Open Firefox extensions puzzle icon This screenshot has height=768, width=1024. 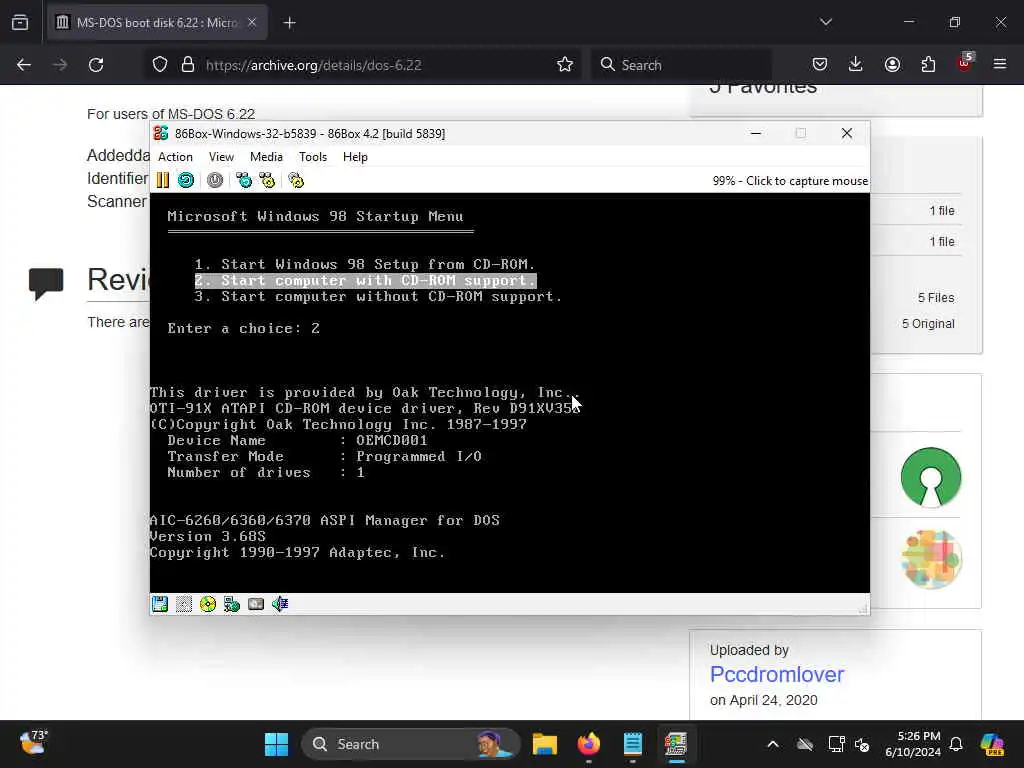click(x=928, y=65)
